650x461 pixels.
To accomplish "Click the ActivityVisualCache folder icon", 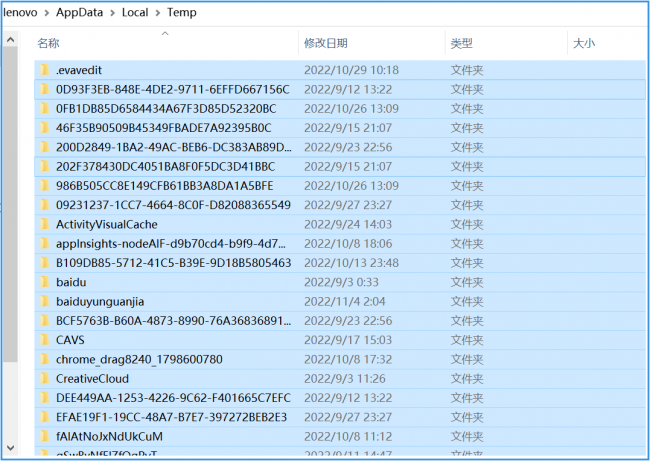I will click(45, 224).
